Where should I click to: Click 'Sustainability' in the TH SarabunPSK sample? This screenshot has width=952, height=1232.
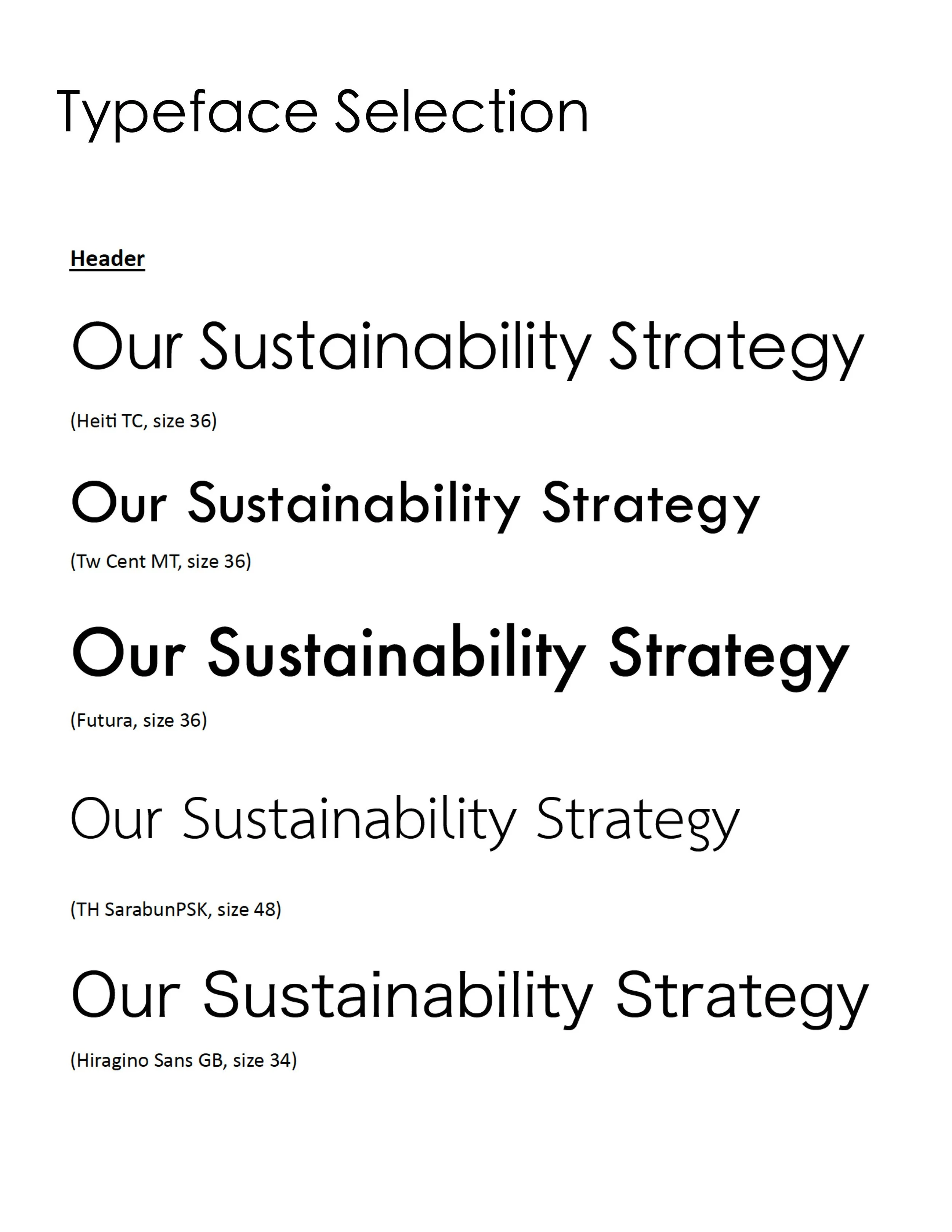(349, 822)
